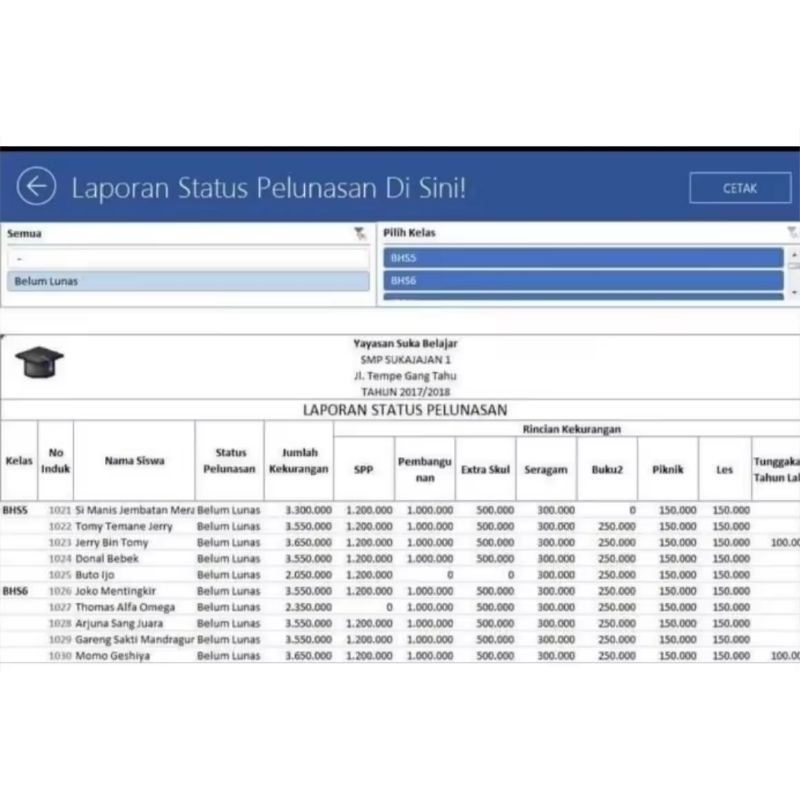Select the BHS5 class cell in table

(16, 510)
